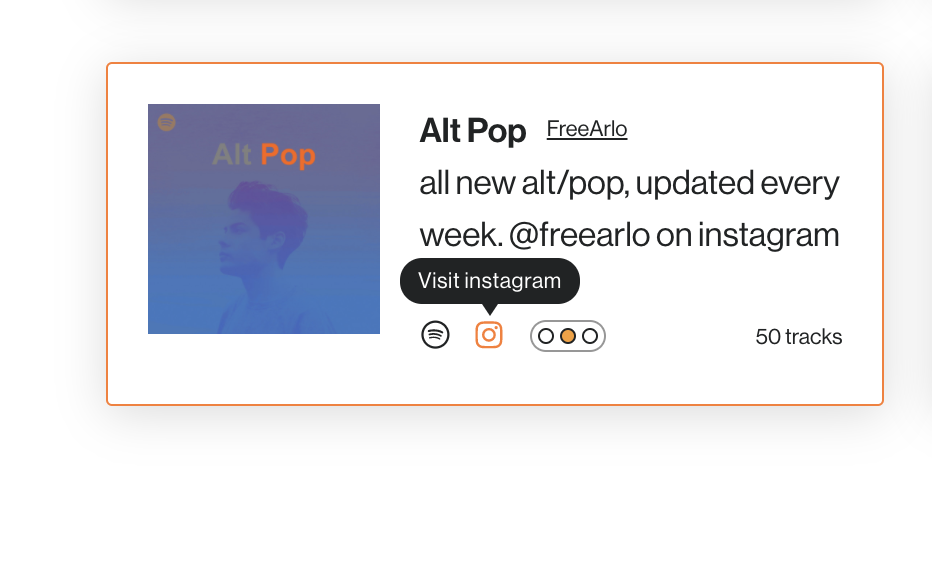
Task: Click the @freearlo mention in the description
Action: (579, 235)
